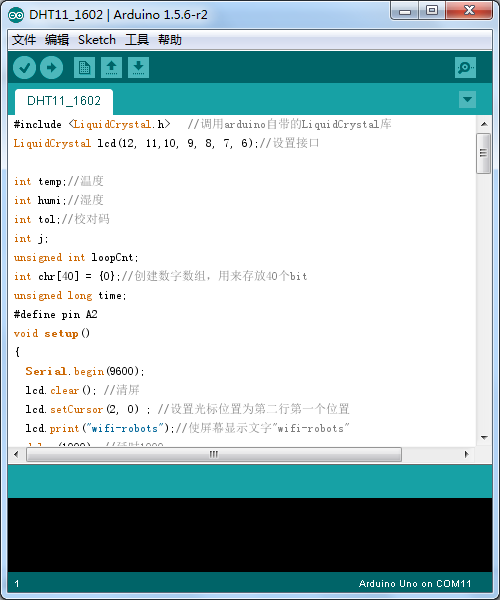Image resolution: width=500 pixels, height=600 pixels.
Task: Select the DHT11_1602 tab
Action: [64, 101]
